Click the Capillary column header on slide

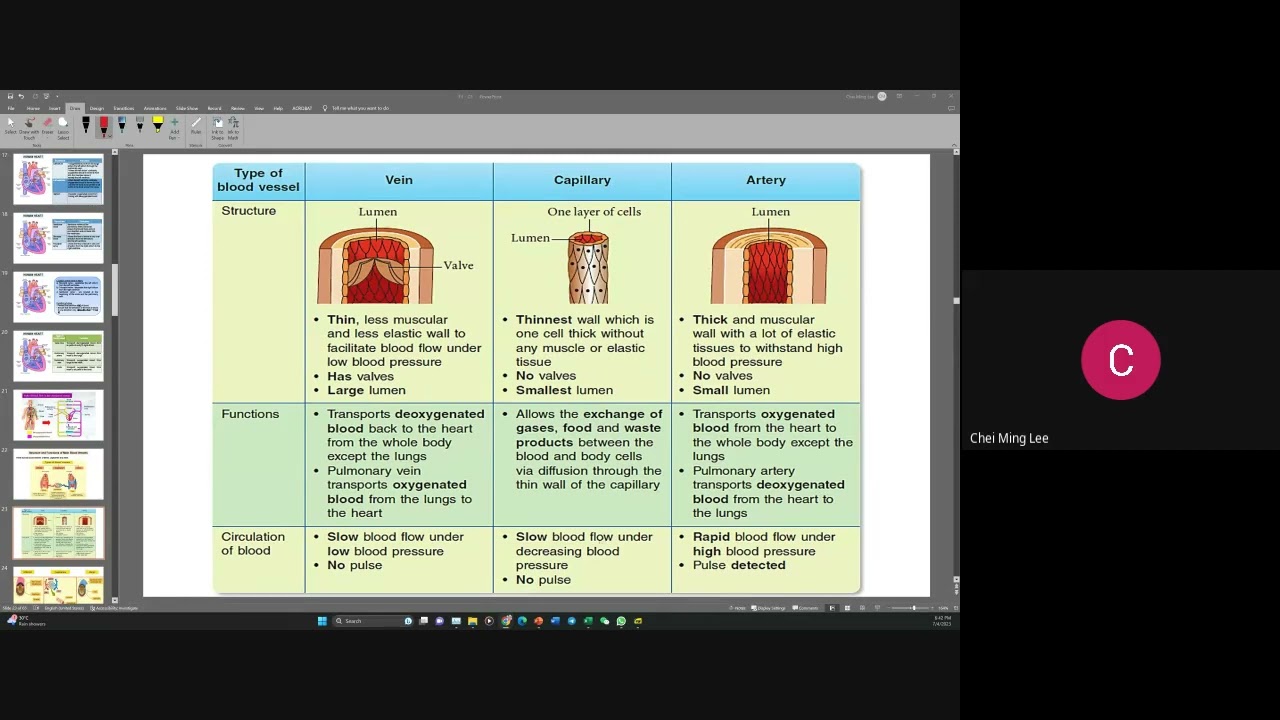coord(582,180)
